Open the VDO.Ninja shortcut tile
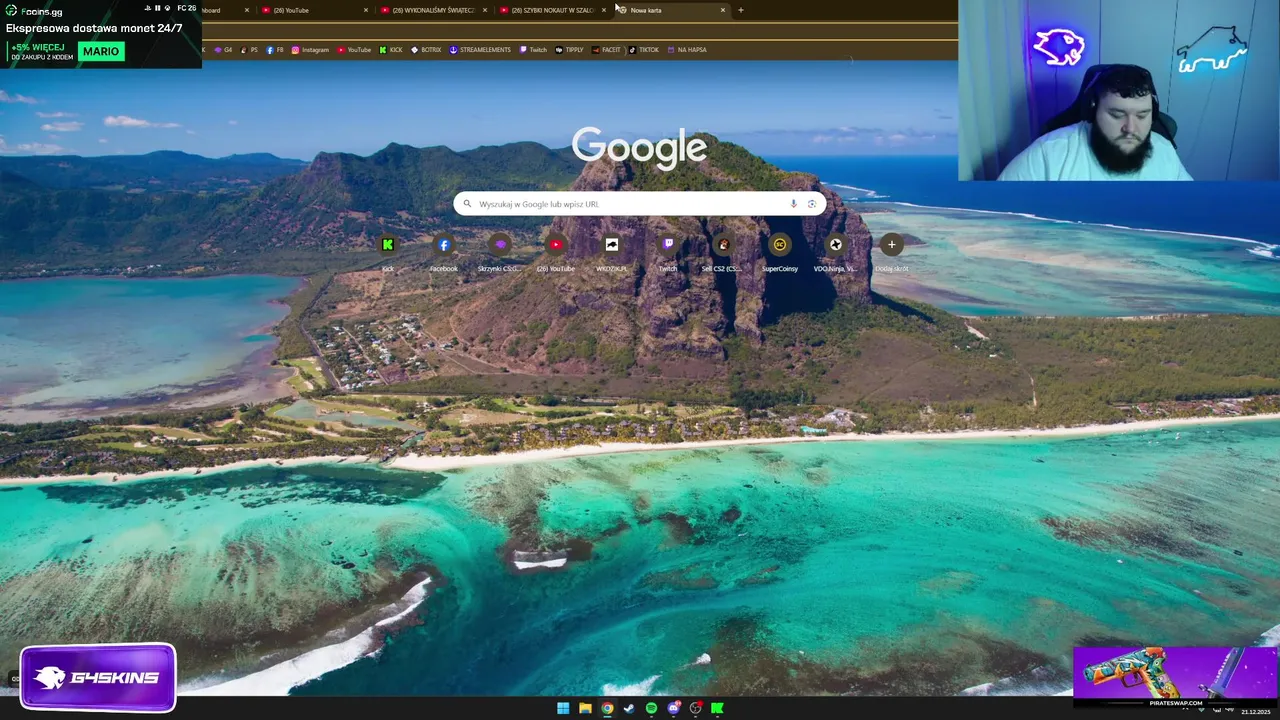 point(835,251)
